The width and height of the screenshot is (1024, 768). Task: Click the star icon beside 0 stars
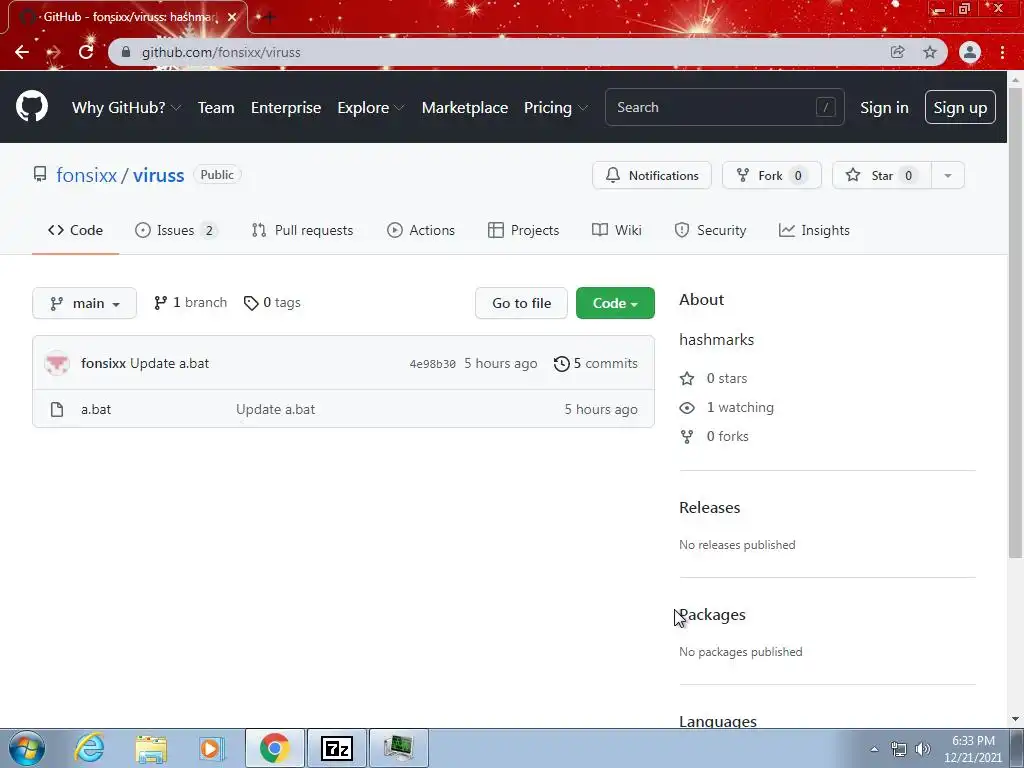coord(687,379)
